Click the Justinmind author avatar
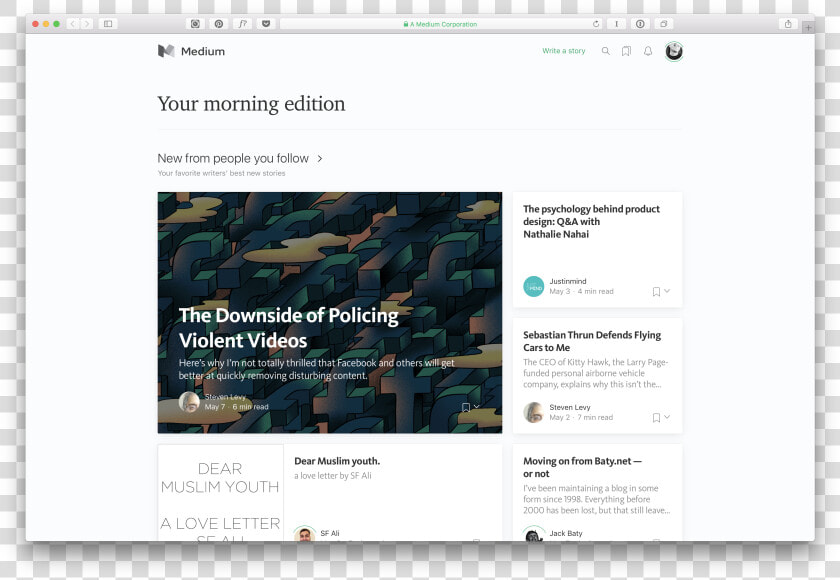The image size is (840, 580). (534, 286)
